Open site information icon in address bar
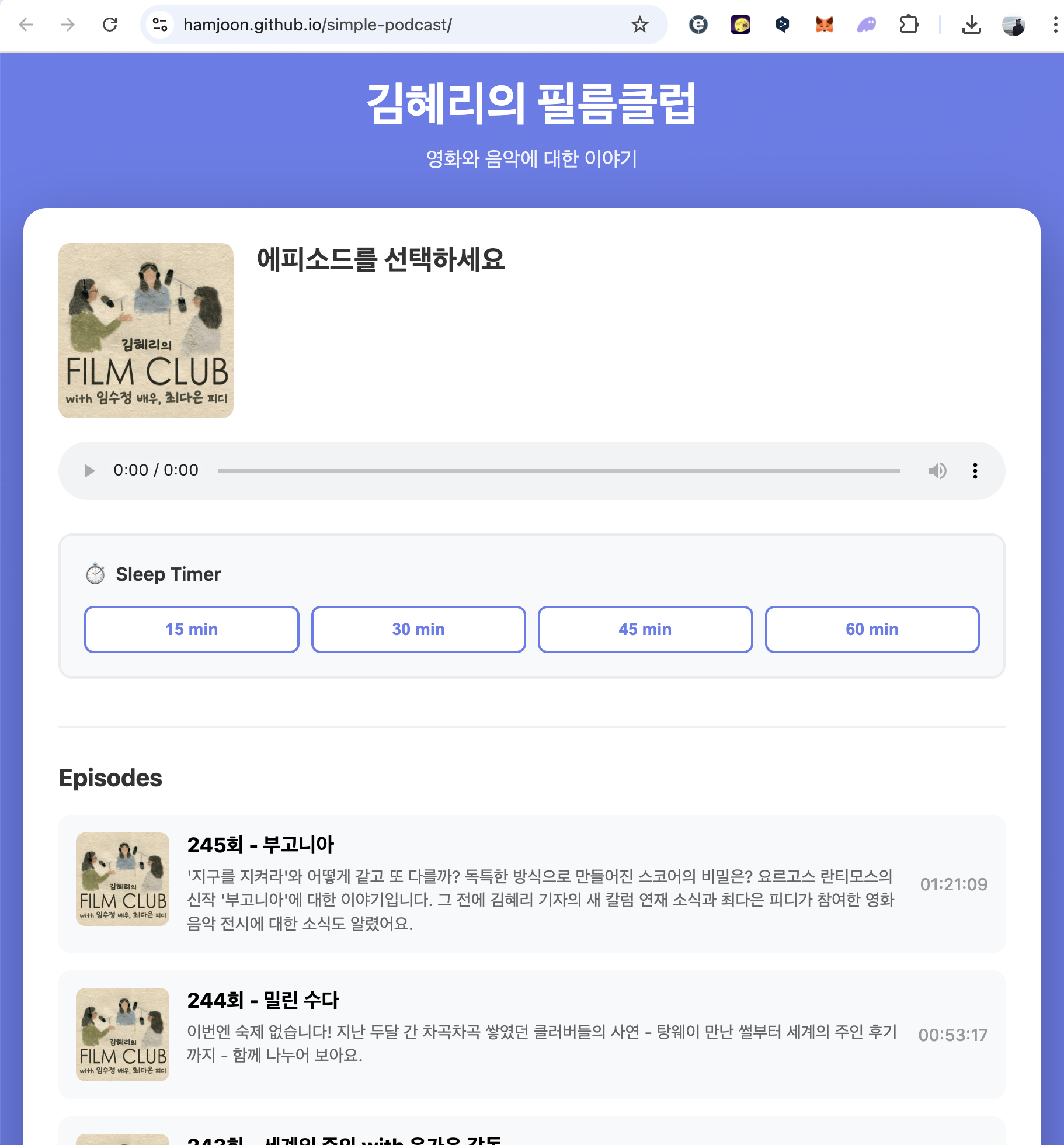Viewport: 1064px width, 1145px height. tap(159, 25)
